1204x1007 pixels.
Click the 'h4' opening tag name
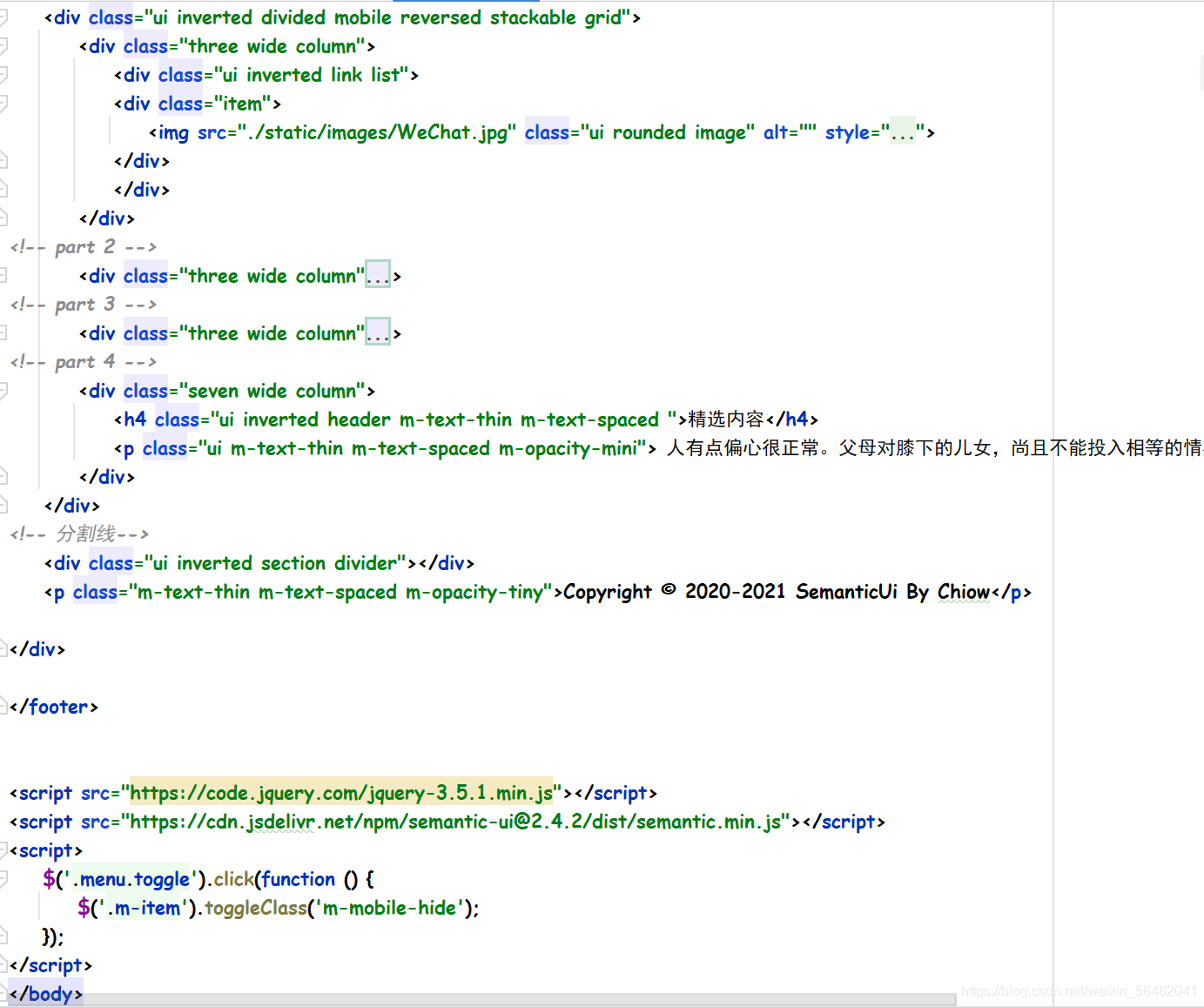[134, 420]
